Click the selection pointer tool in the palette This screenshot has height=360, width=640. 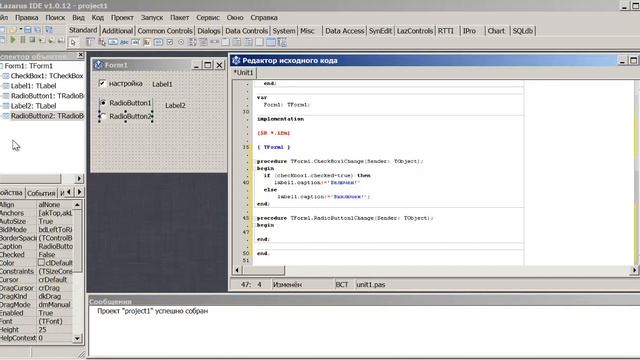click(x=73, y=42)
